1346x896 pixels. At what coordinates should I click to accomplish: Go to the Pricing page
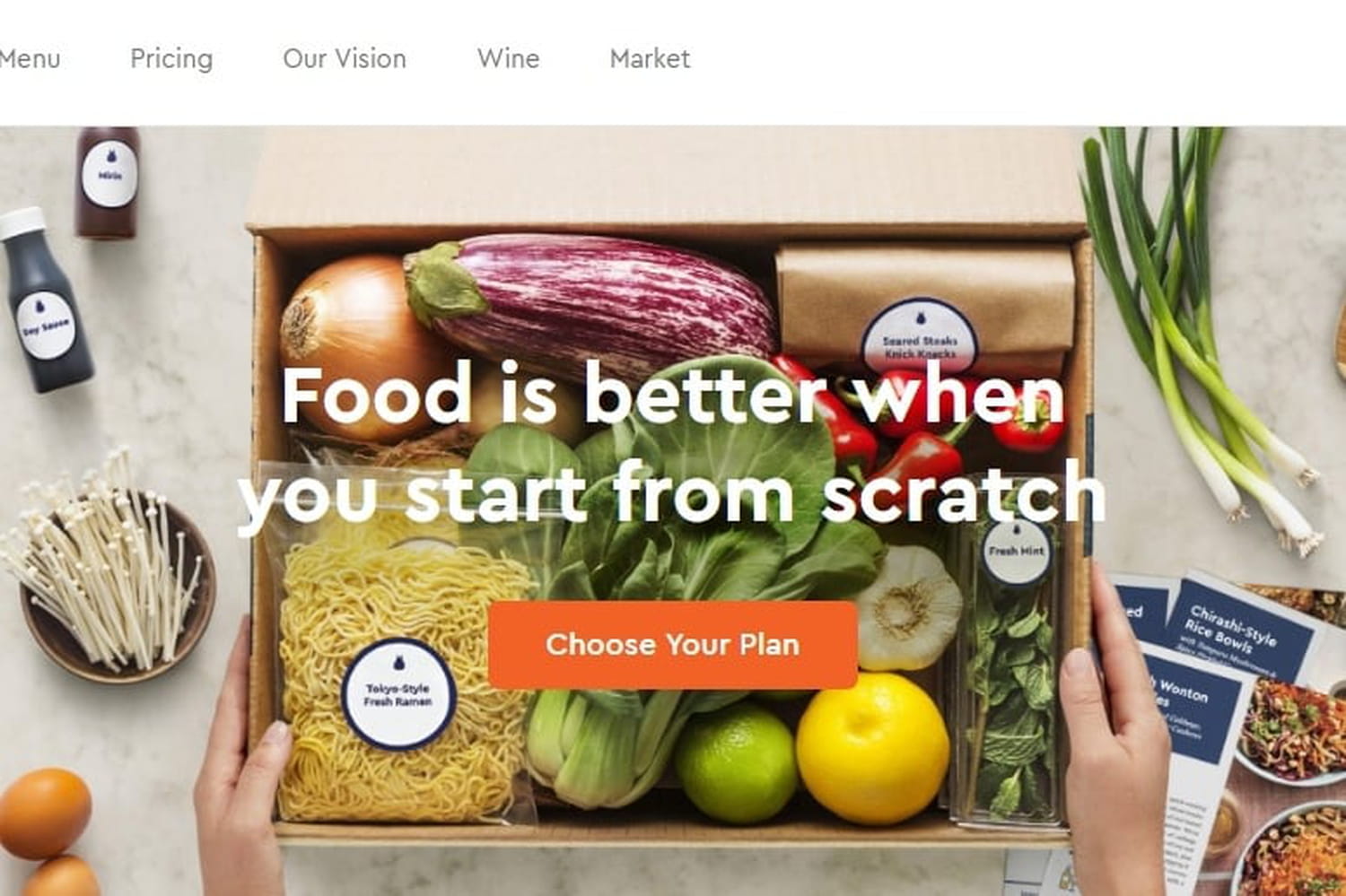[x=171, y=59]
